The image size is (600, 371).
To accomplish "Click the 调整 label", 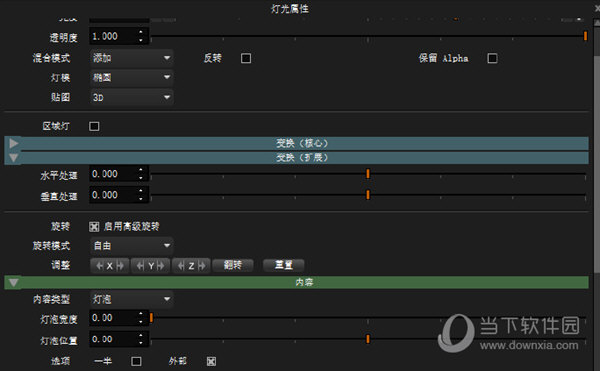I will pyautogui.click(x=60, y=265).
